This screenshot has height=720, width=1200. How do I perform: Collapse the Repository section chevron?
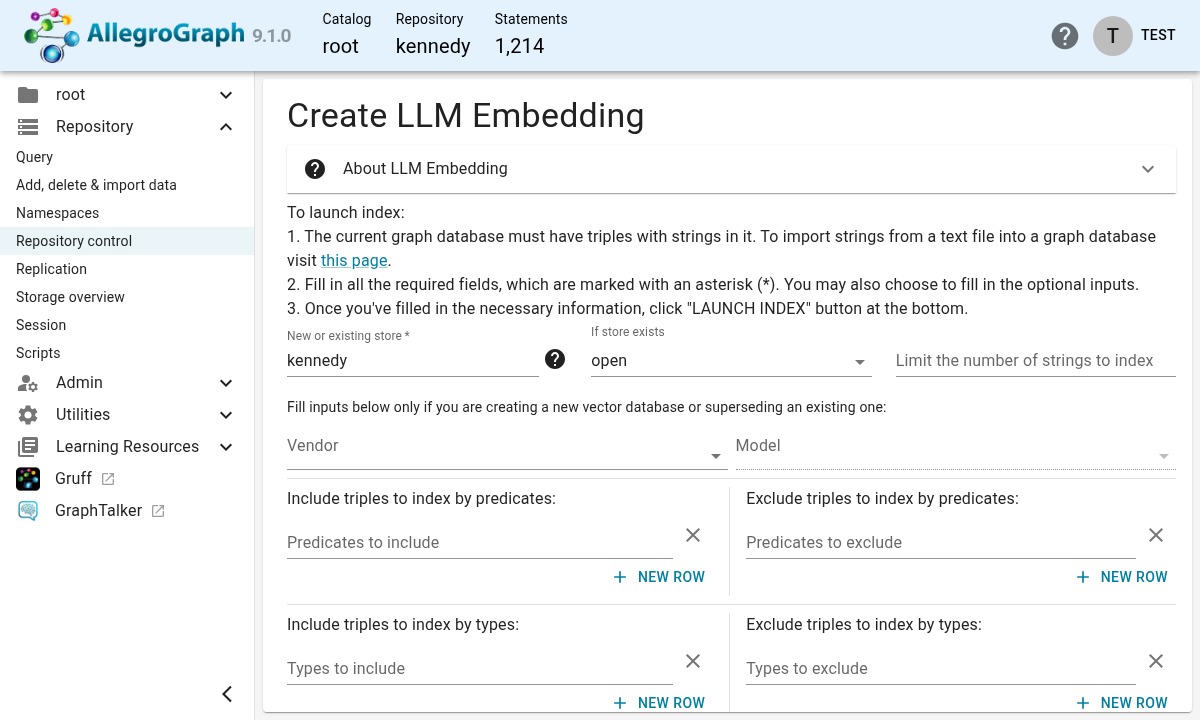coord(226,127)
